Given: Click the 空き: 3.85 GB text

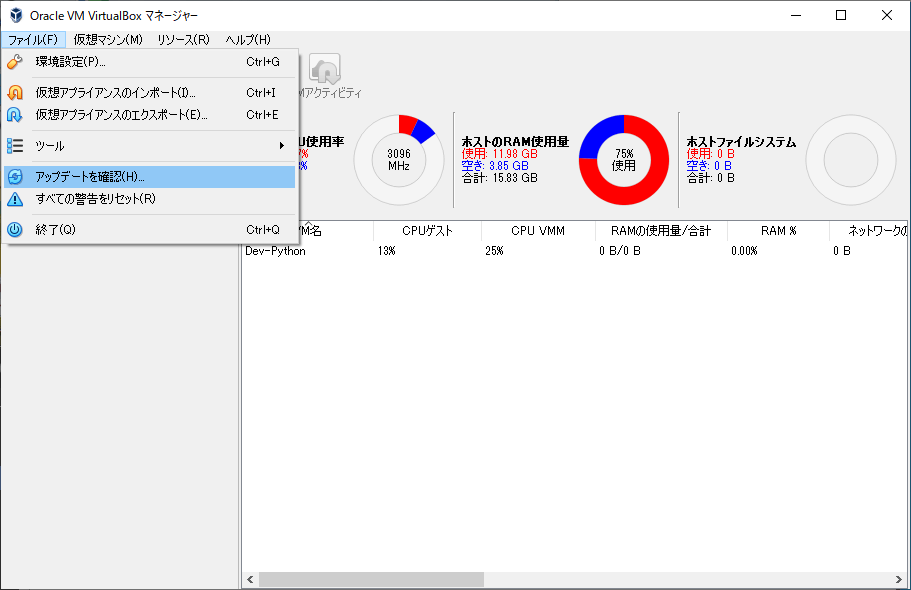Looking at the screenshot, I should pos(495,166).
